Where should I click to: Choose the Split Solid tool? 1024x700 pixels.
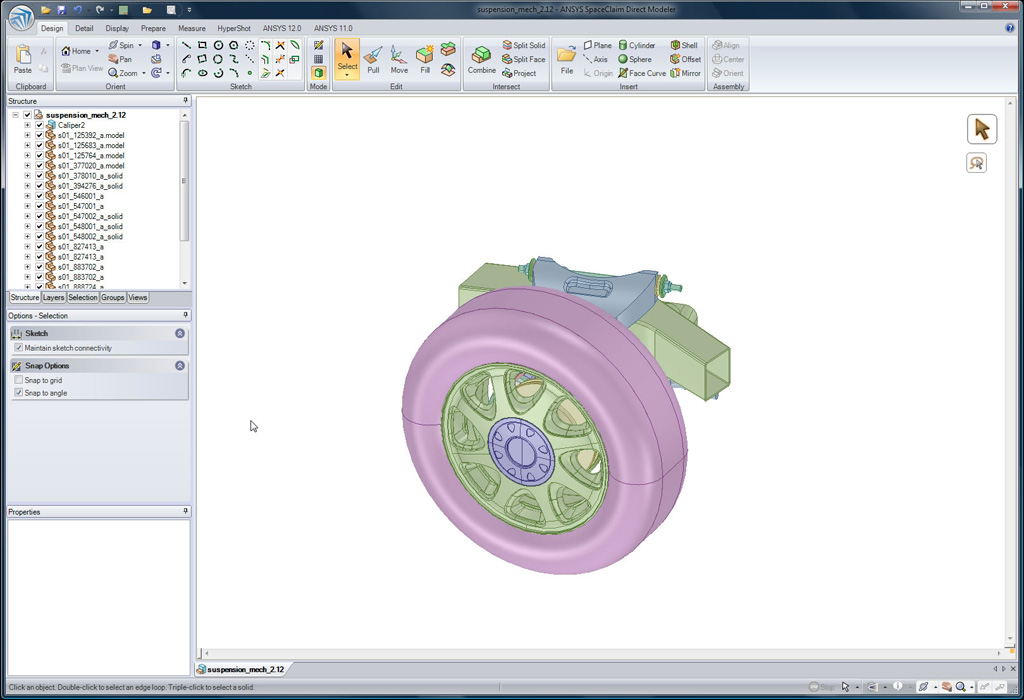click(x=524, y=46)
